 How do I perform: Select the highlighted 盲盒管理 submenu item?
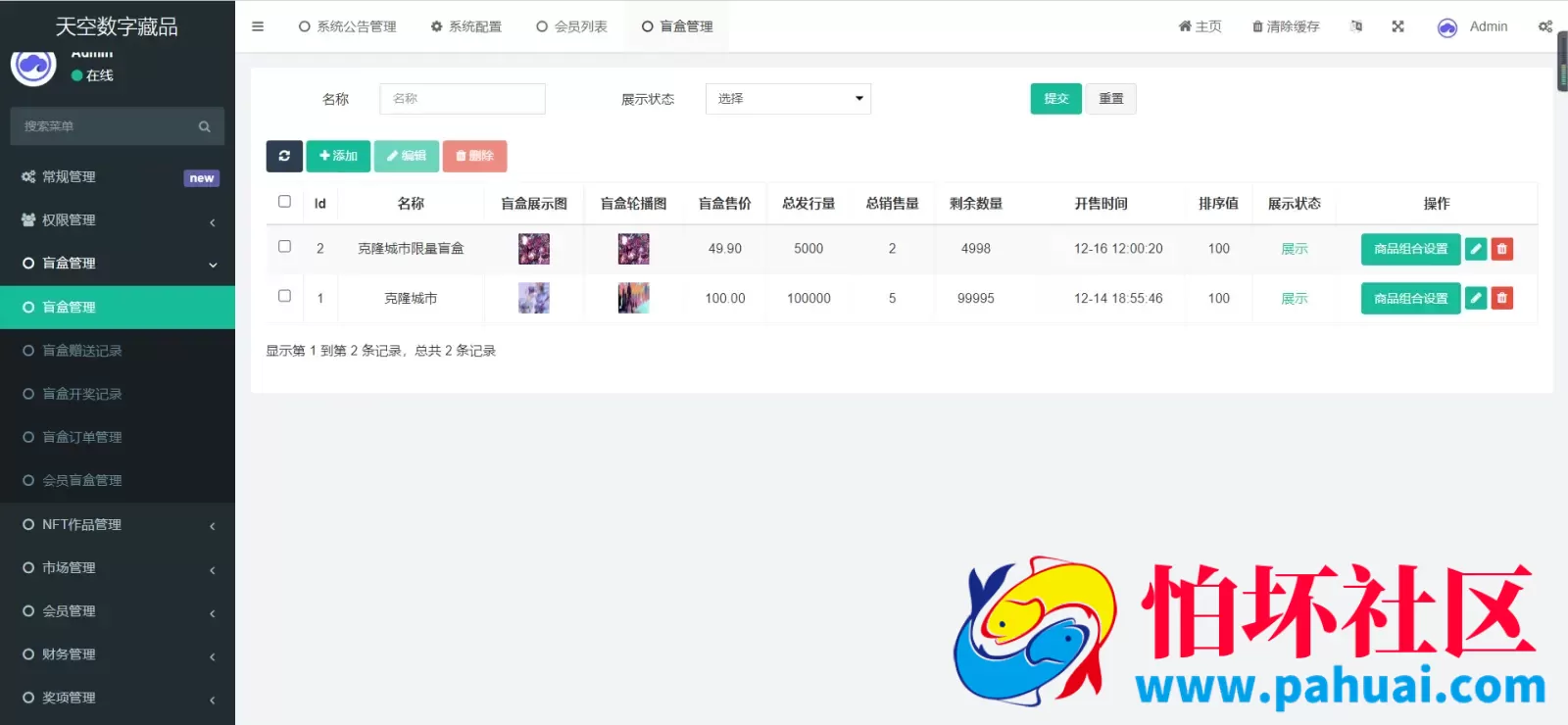point(118,308)
